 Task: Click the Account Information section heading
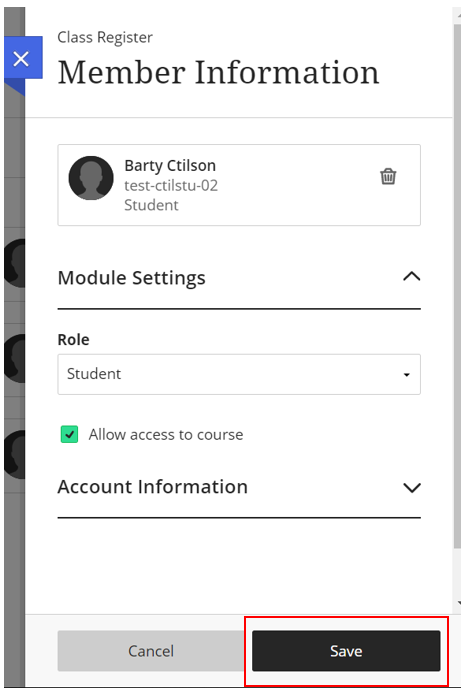(153, 487)
